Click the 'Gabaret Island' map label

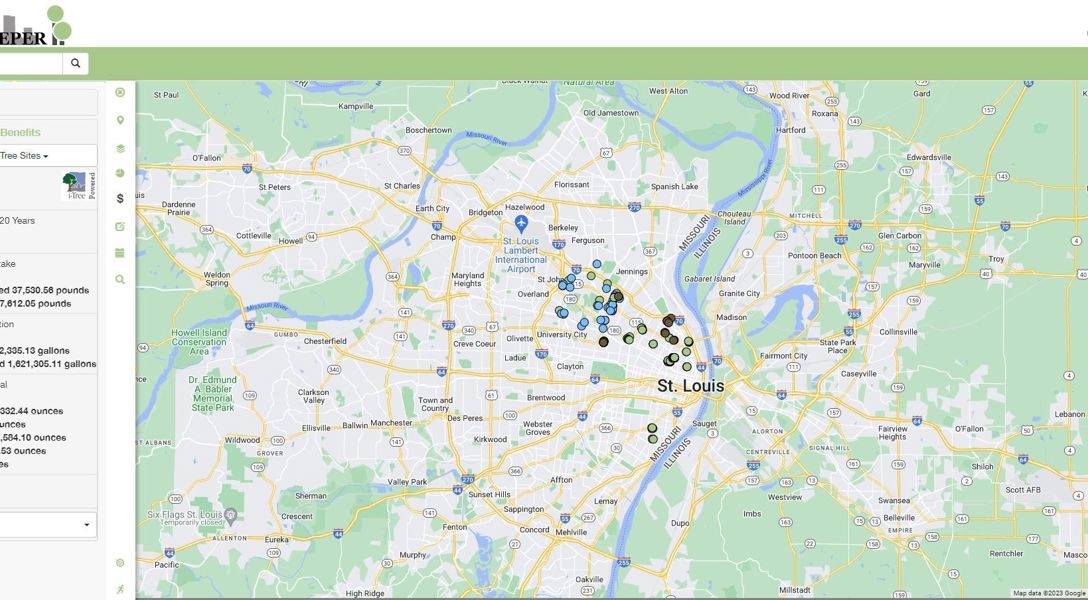point(709,279)
